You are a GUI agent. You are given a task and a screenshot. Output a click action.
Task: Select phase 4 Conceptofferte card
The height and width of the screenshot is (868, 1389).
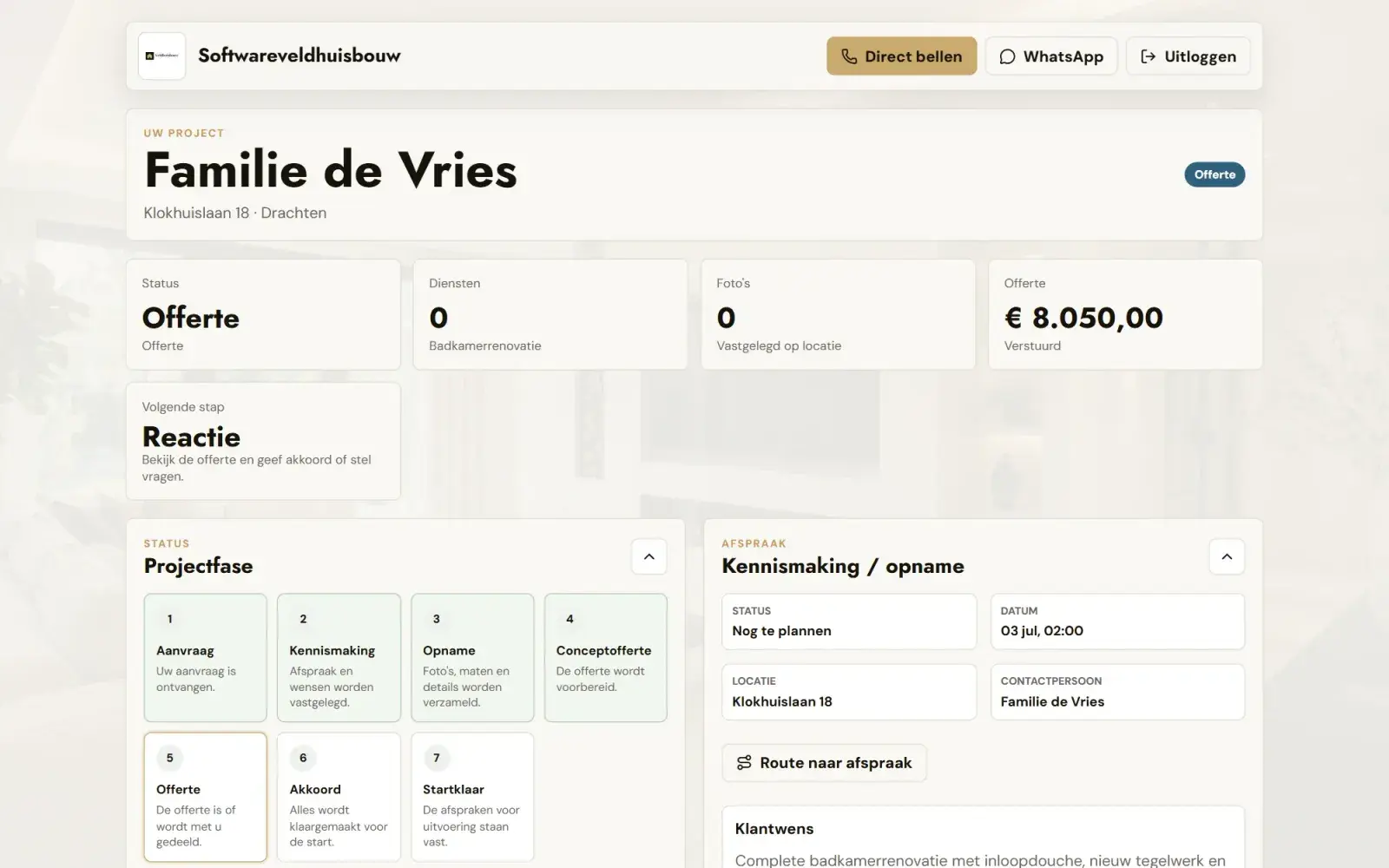(x=606, y=658)
